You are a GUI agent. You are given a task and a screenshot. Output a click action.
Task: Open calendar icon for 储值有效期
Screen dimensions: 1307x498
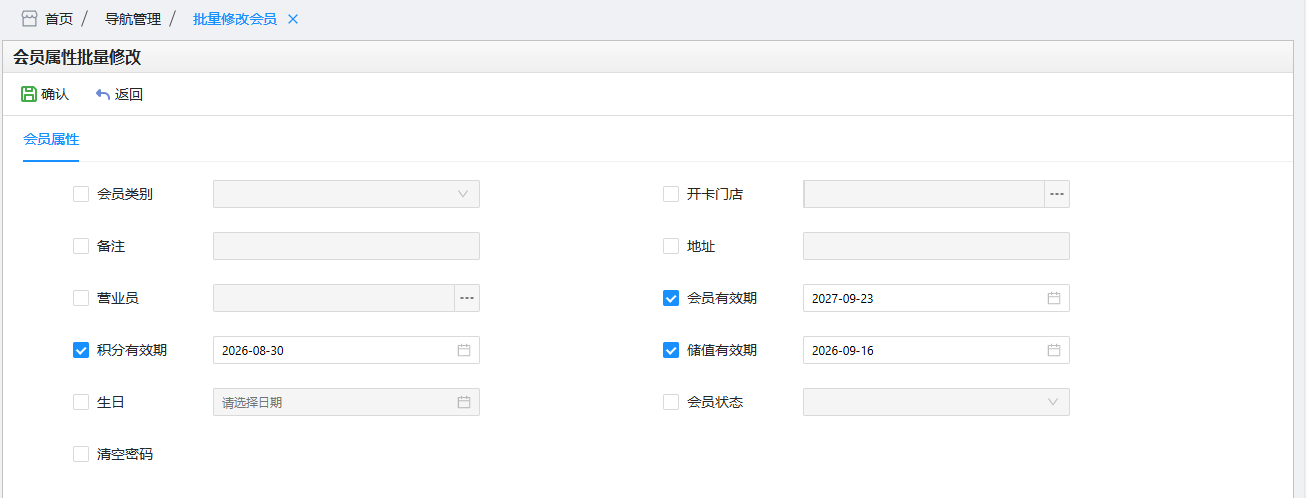(x=1053, y=350)
